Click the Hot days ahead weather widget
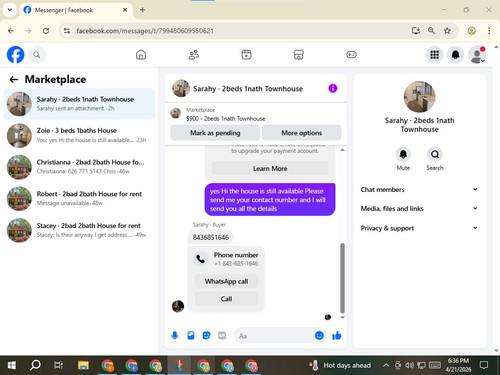 (339, 365)
